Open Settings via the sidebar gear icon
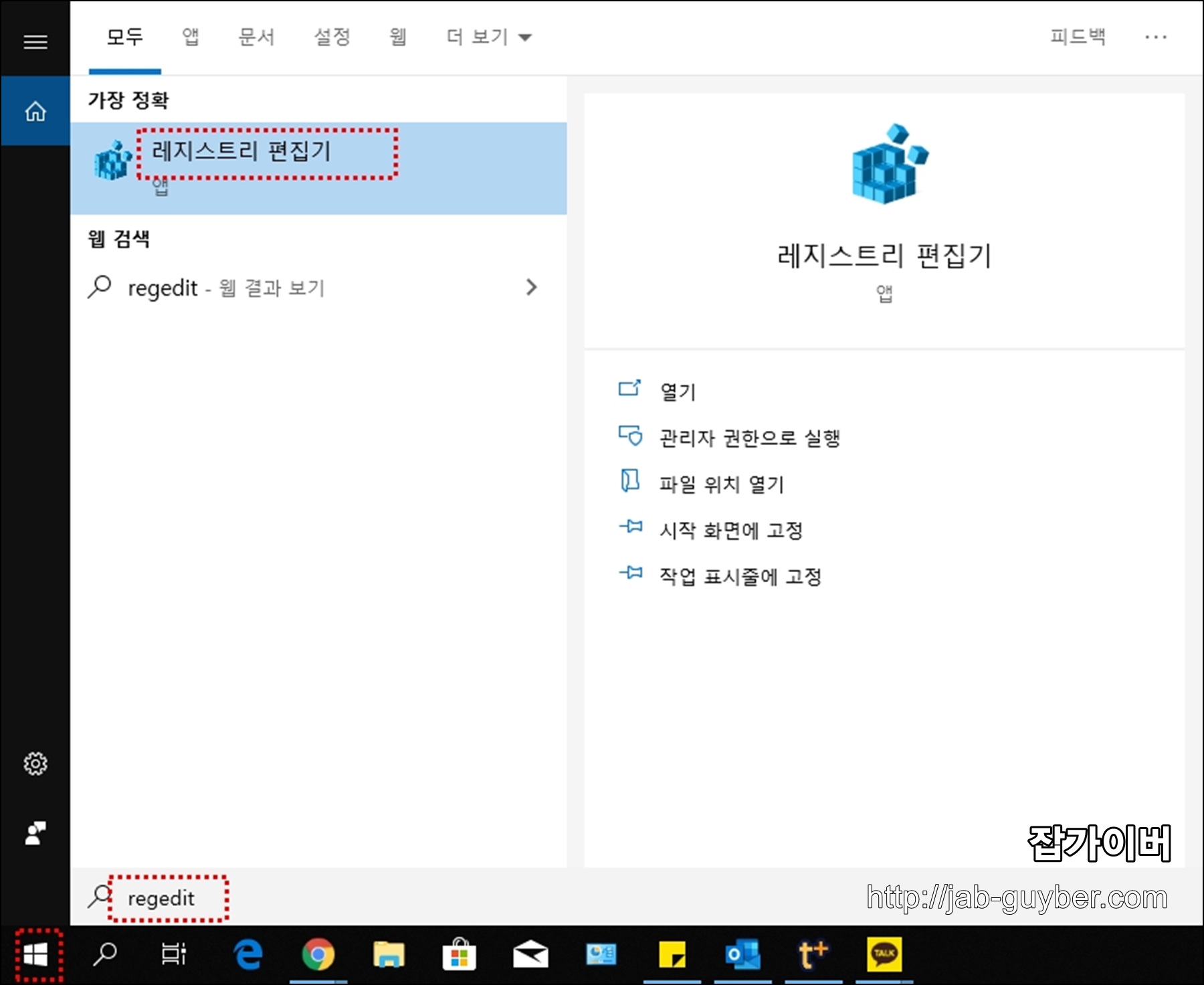This screenshot has height=985, width=1204. pos(35,764)
